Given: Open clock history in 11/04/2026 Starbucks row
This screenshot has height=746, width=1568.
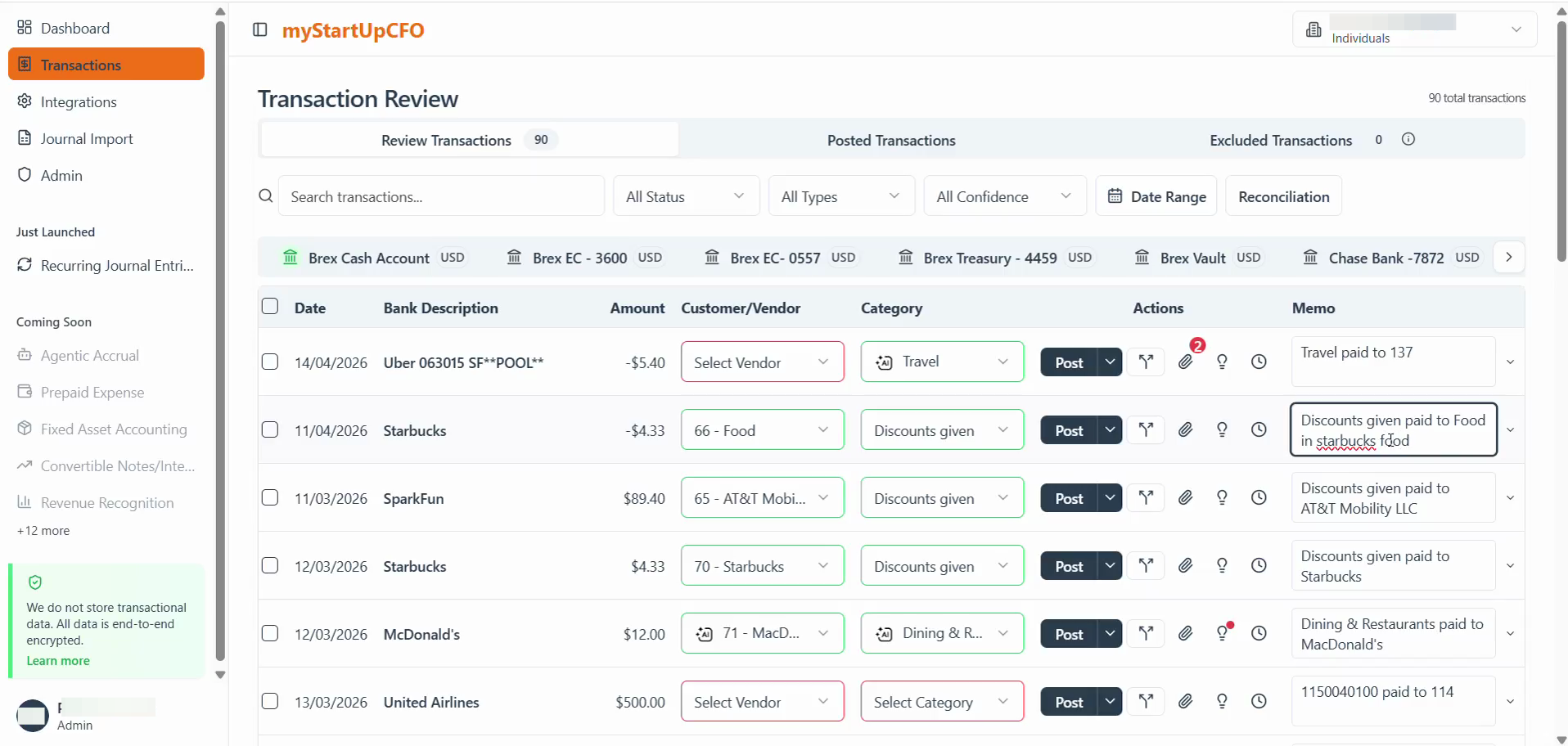Looking at the screenshot, I should pos(1259,429).
